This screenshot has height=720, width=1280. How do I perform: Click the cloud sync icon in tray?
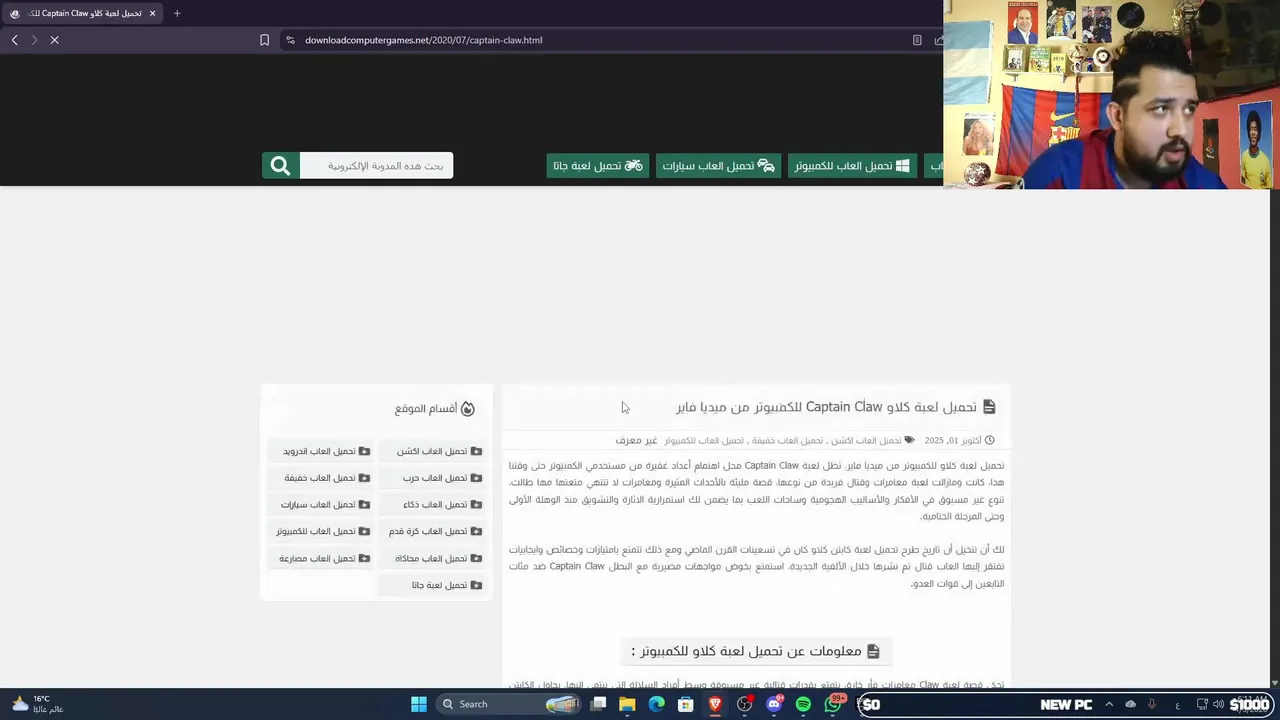point(1131,704)
